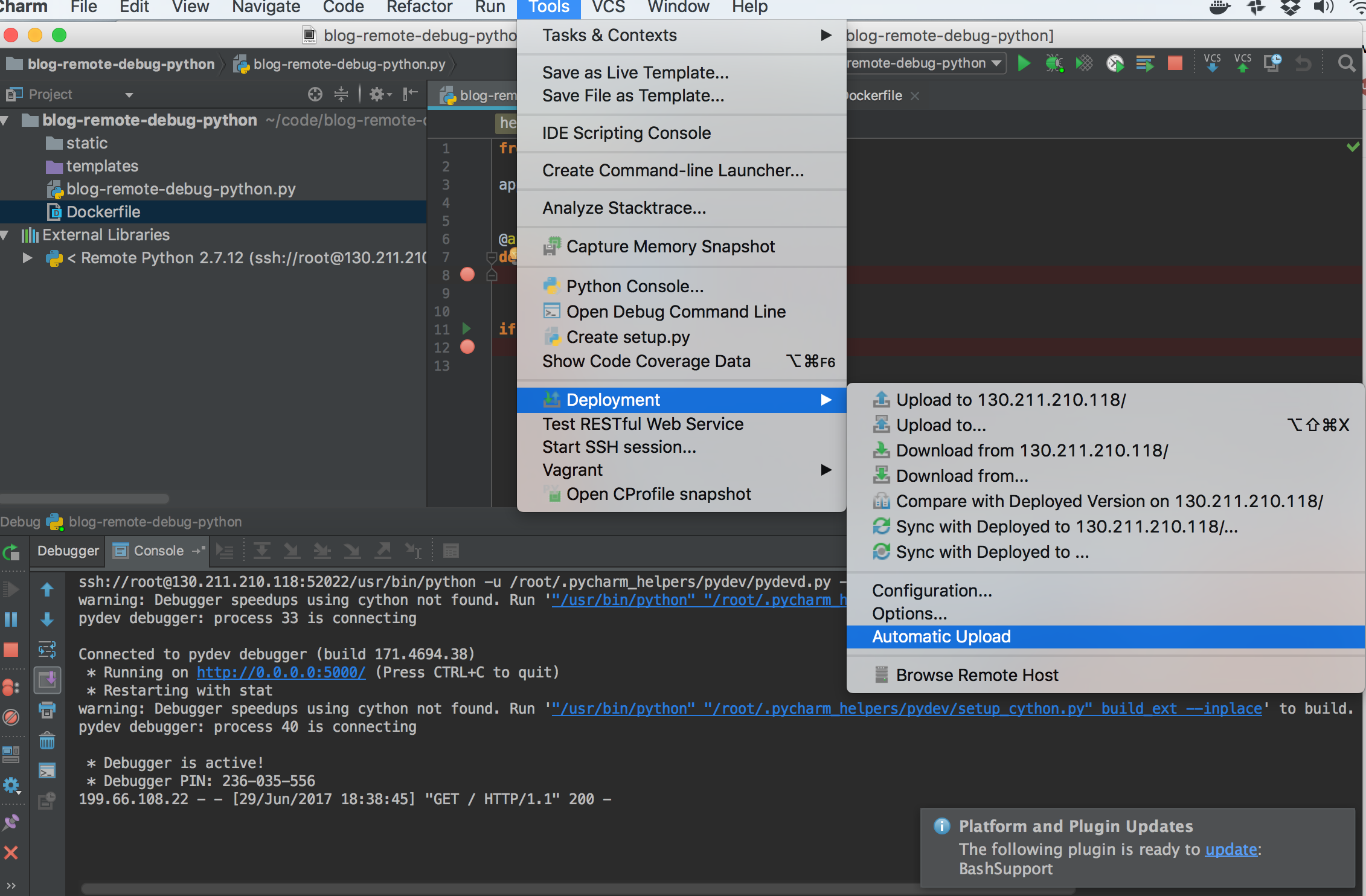Toggle Automatic Upload in Deployment submenu
Viewport: 1366px width, 896px height.
(1105, 636)
